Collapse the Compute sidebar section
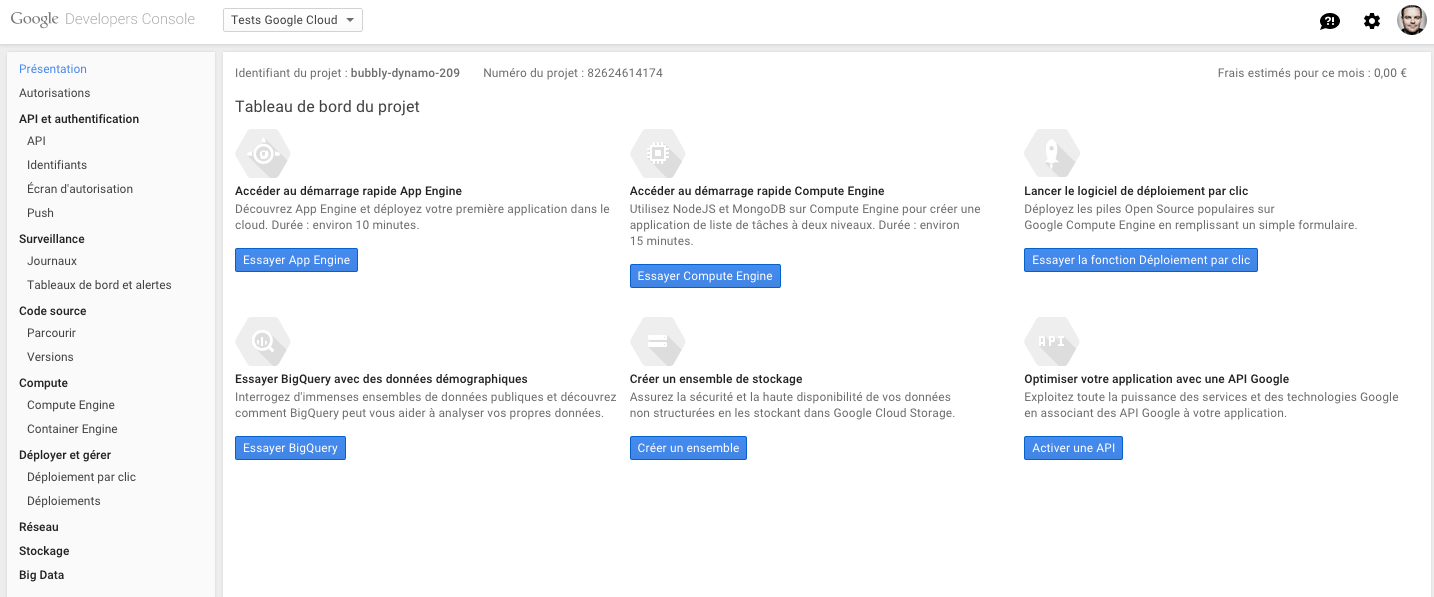Screen dimensions: 1434x597 coord(44,383)
